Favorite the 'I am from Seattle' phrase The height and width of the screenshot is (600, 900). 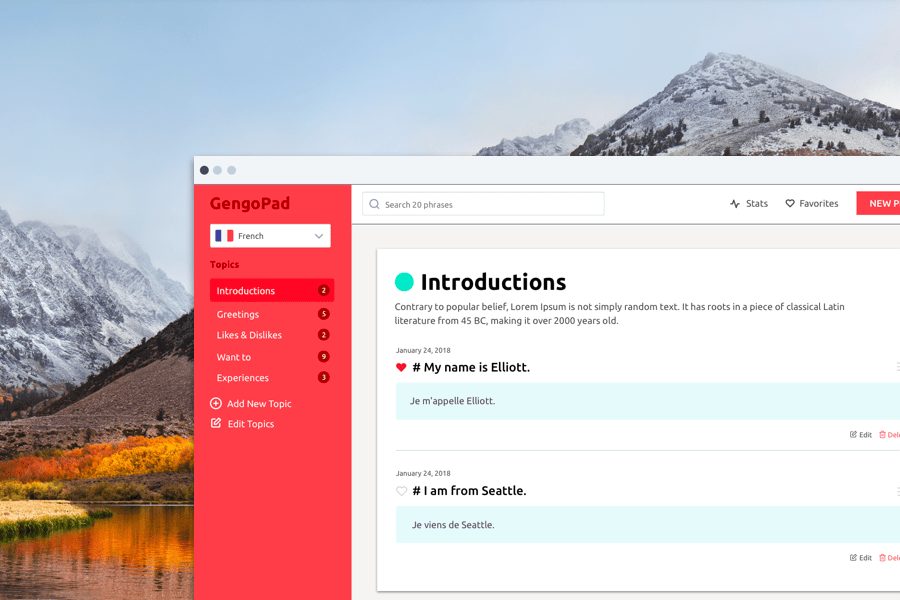point(401,491)
